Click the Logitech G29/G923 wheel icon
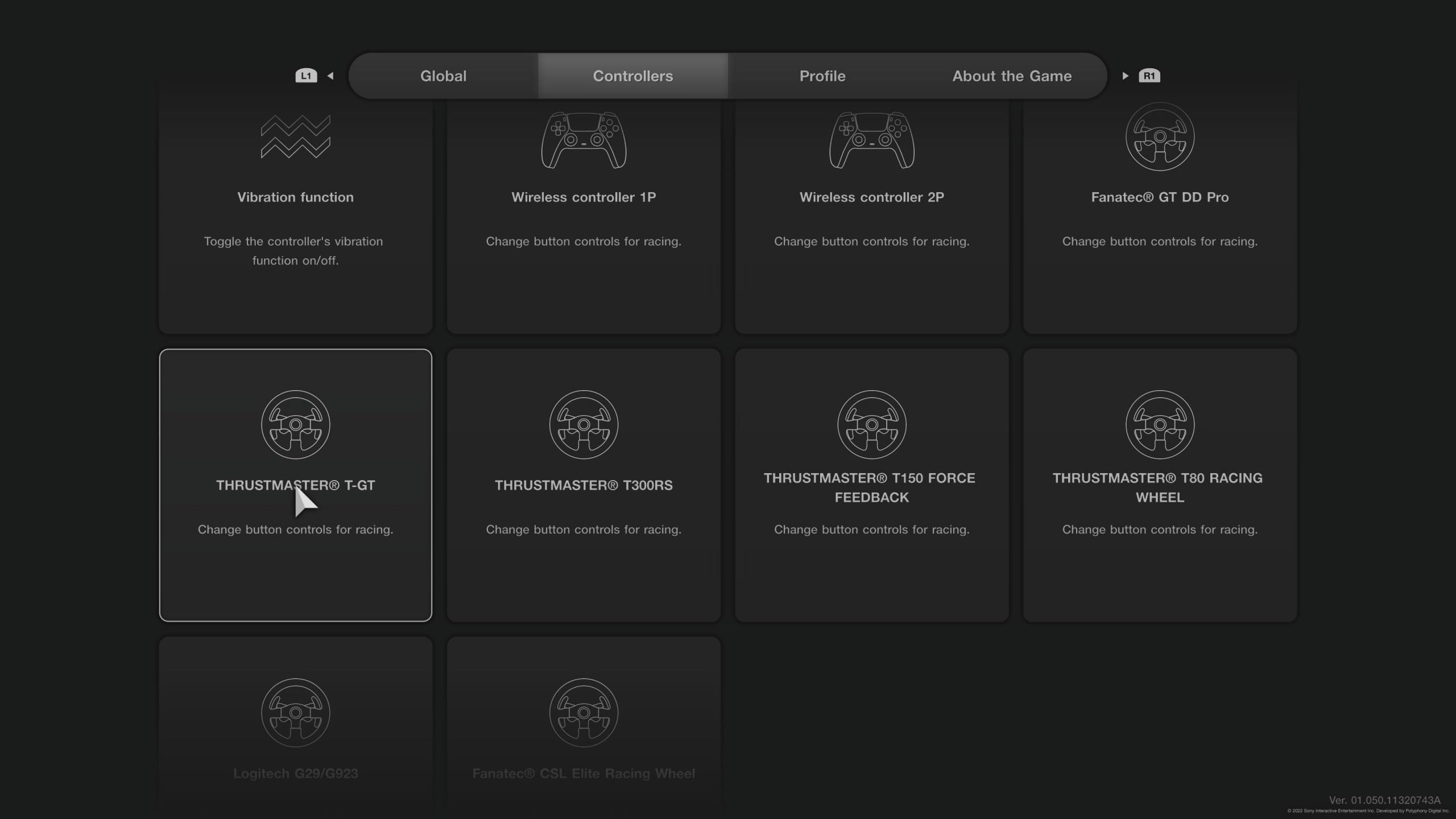 click(295, 712)
